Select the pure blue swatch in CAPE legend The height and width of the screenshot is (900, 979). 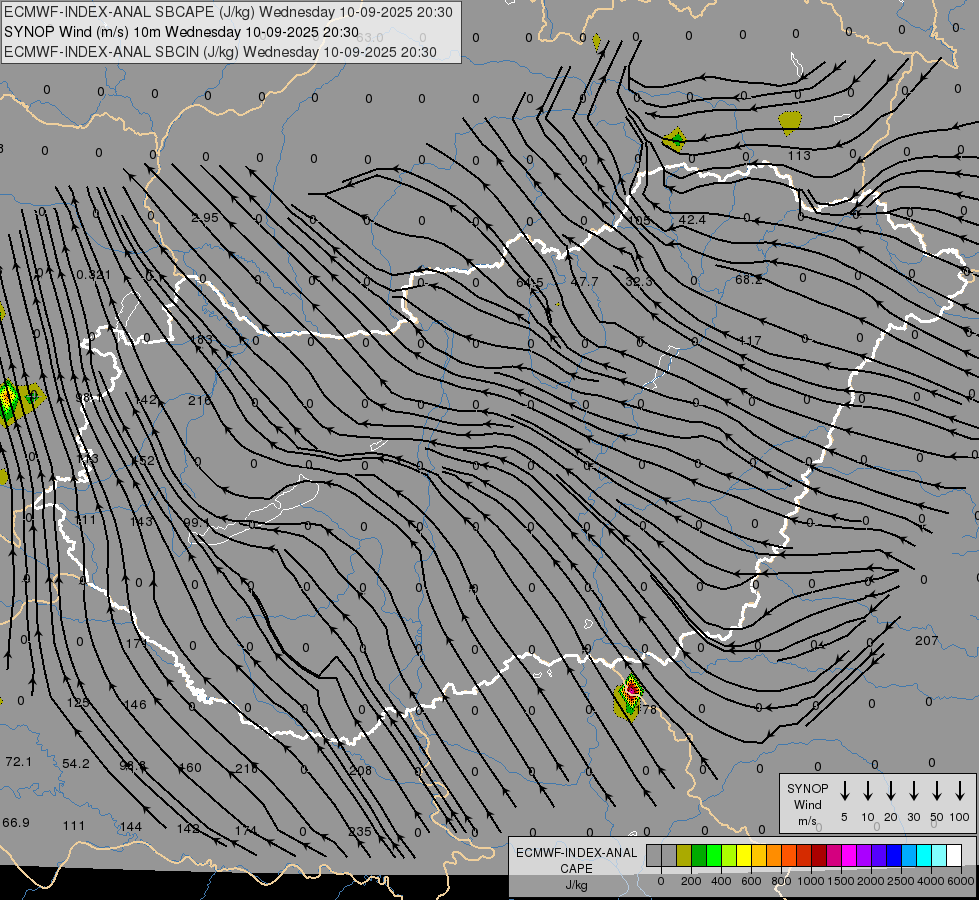[894, 855]
